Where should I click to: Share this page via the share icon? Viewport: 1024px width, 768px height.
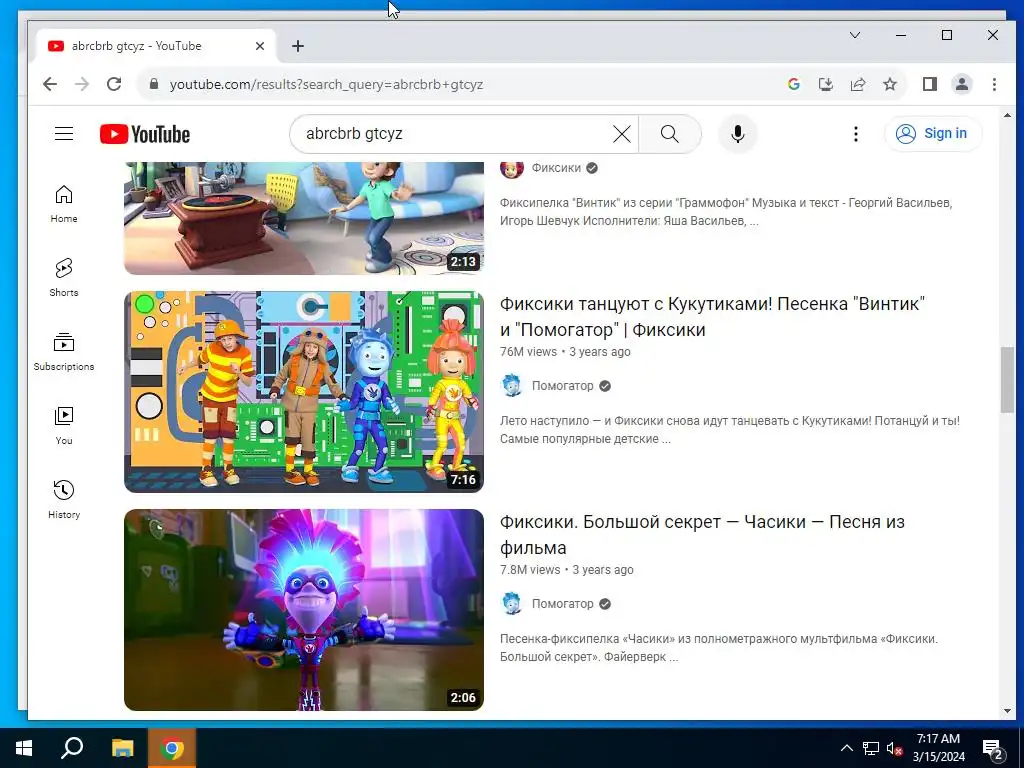(857, 84)
